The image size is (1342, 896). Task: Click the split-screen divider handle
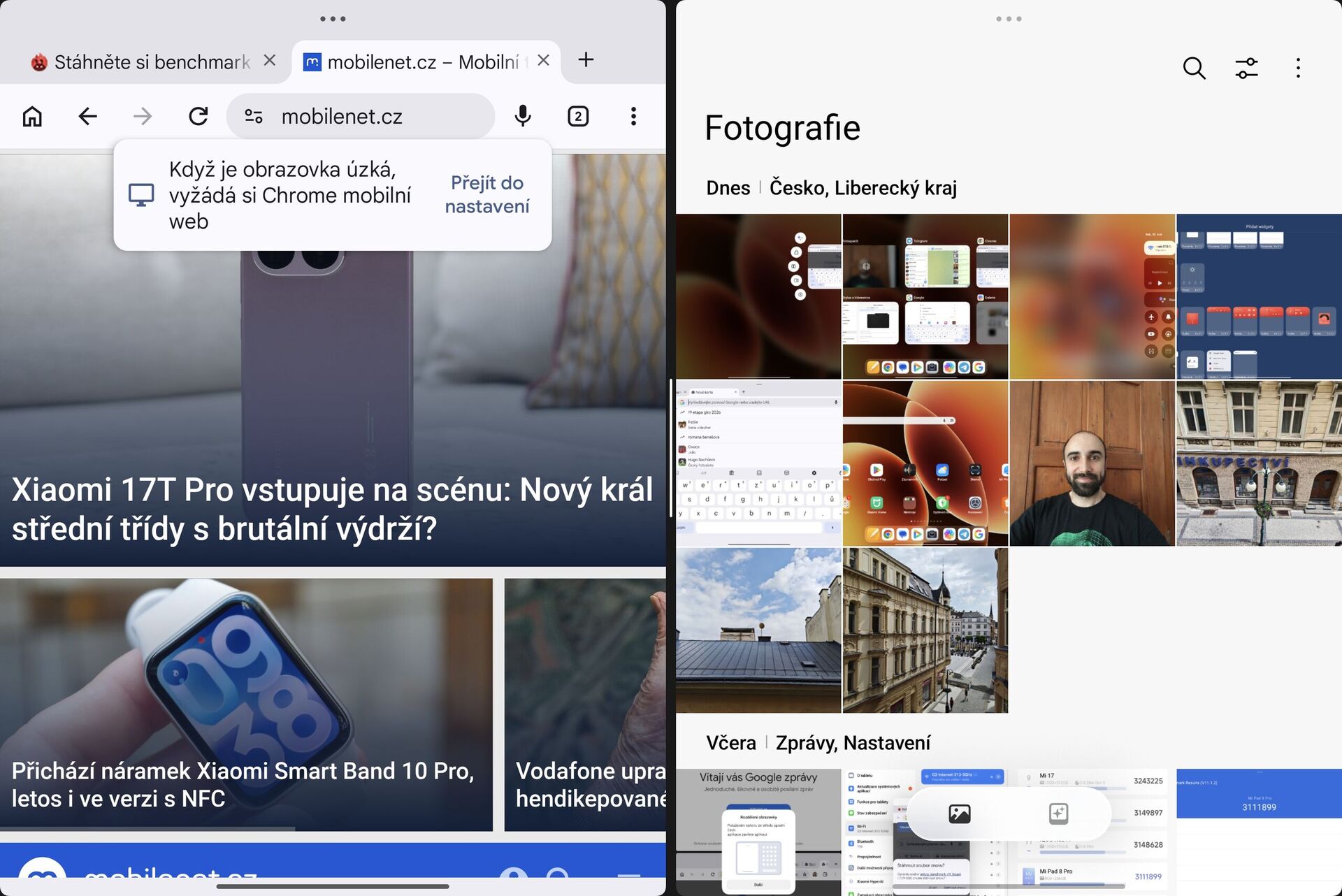pos(671,448)
